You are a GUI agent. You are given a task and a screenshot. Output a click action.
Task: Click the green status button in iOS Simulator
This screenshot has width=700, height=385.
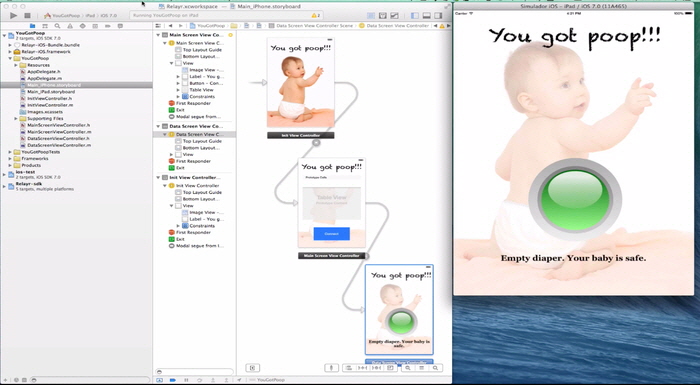click(575, 200)
